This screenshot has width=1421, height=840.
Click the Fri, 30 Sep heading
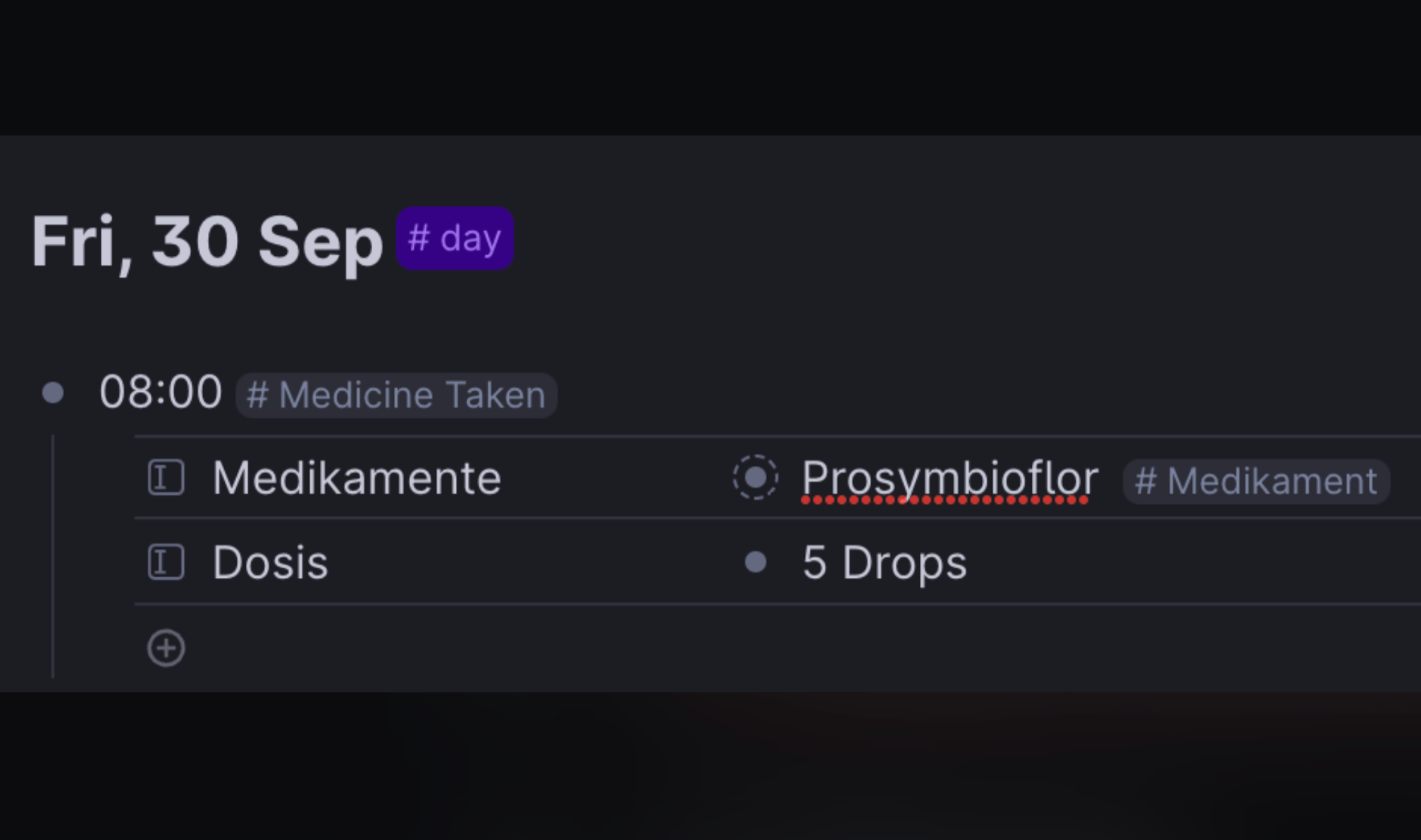point(205,240)
